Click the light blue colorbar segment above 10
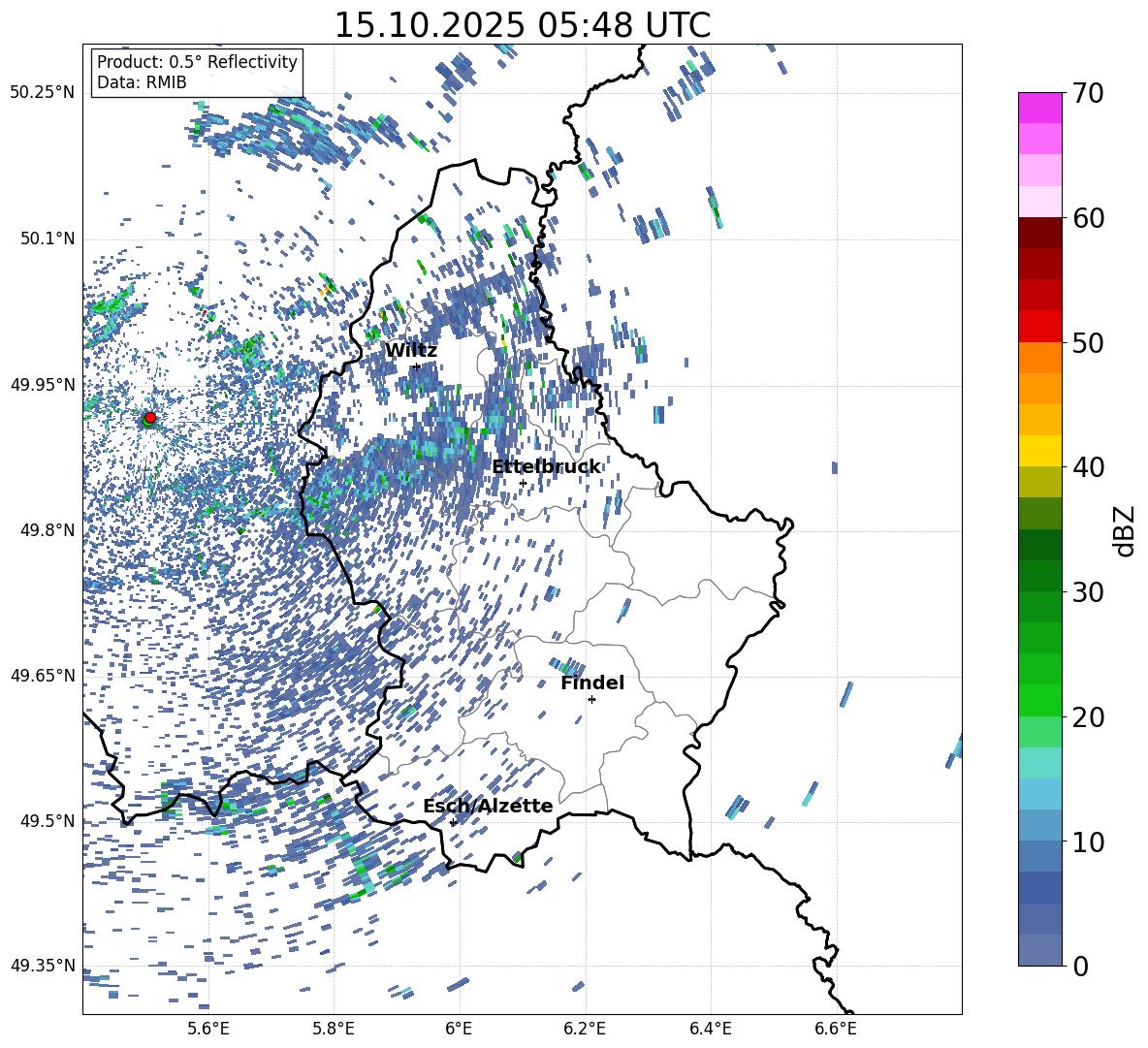The image size is (1148, 1048). point(1039,825)
